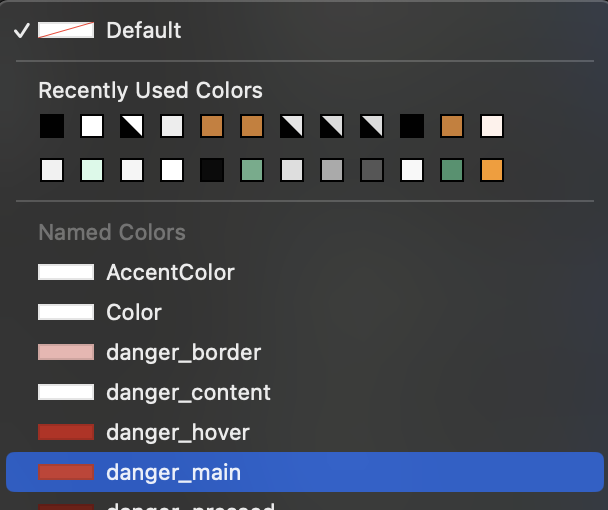Choose the pale pink swatch ending top row
Image resolution: width=608 pixels, height=510 pixels.
point(492,127)
